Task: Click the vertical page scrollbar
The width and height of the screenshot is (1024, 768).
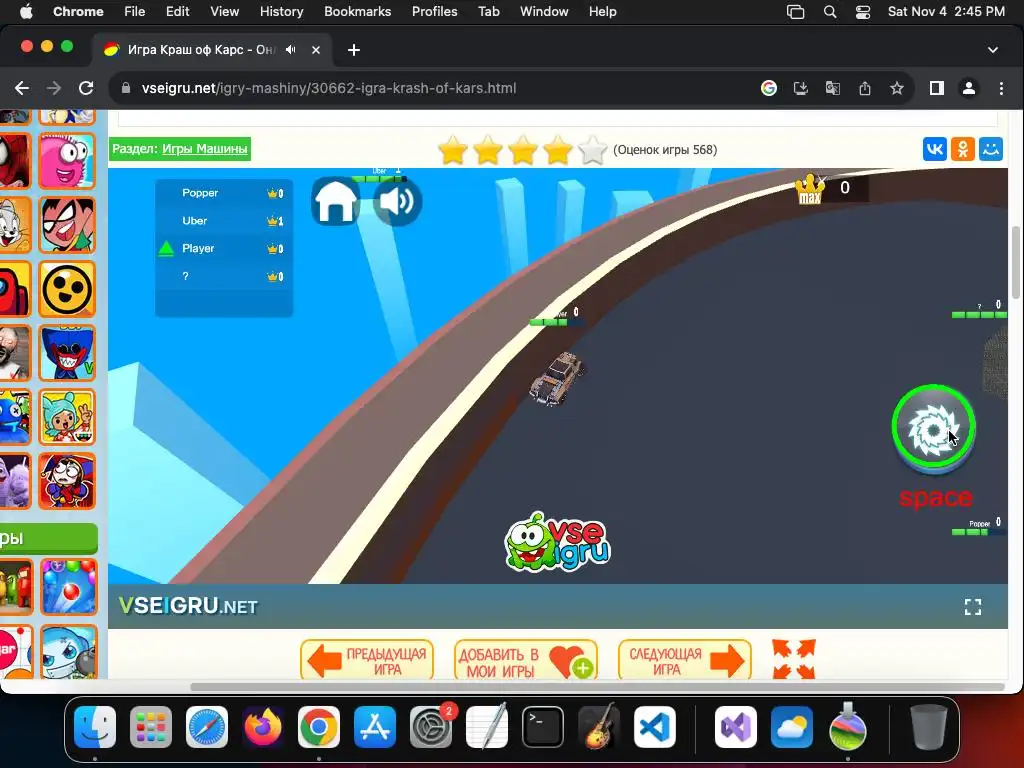Action: 1016,261
